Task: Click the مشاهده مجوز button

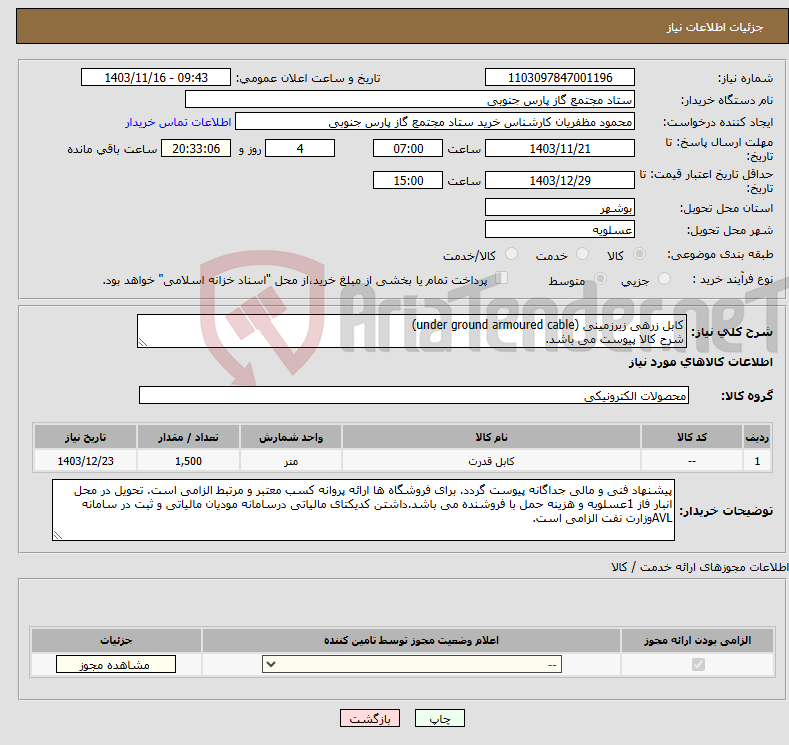Action: pos(116,665)
